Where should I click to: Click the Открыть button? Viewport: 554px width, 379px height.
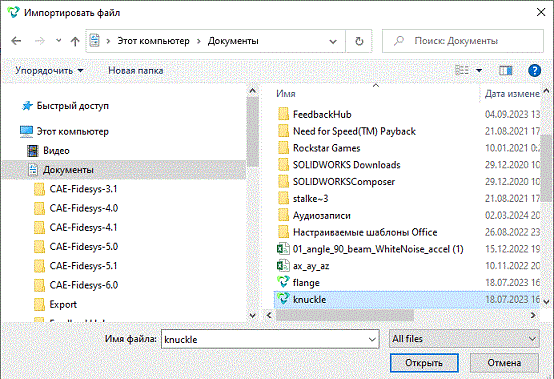424,363
